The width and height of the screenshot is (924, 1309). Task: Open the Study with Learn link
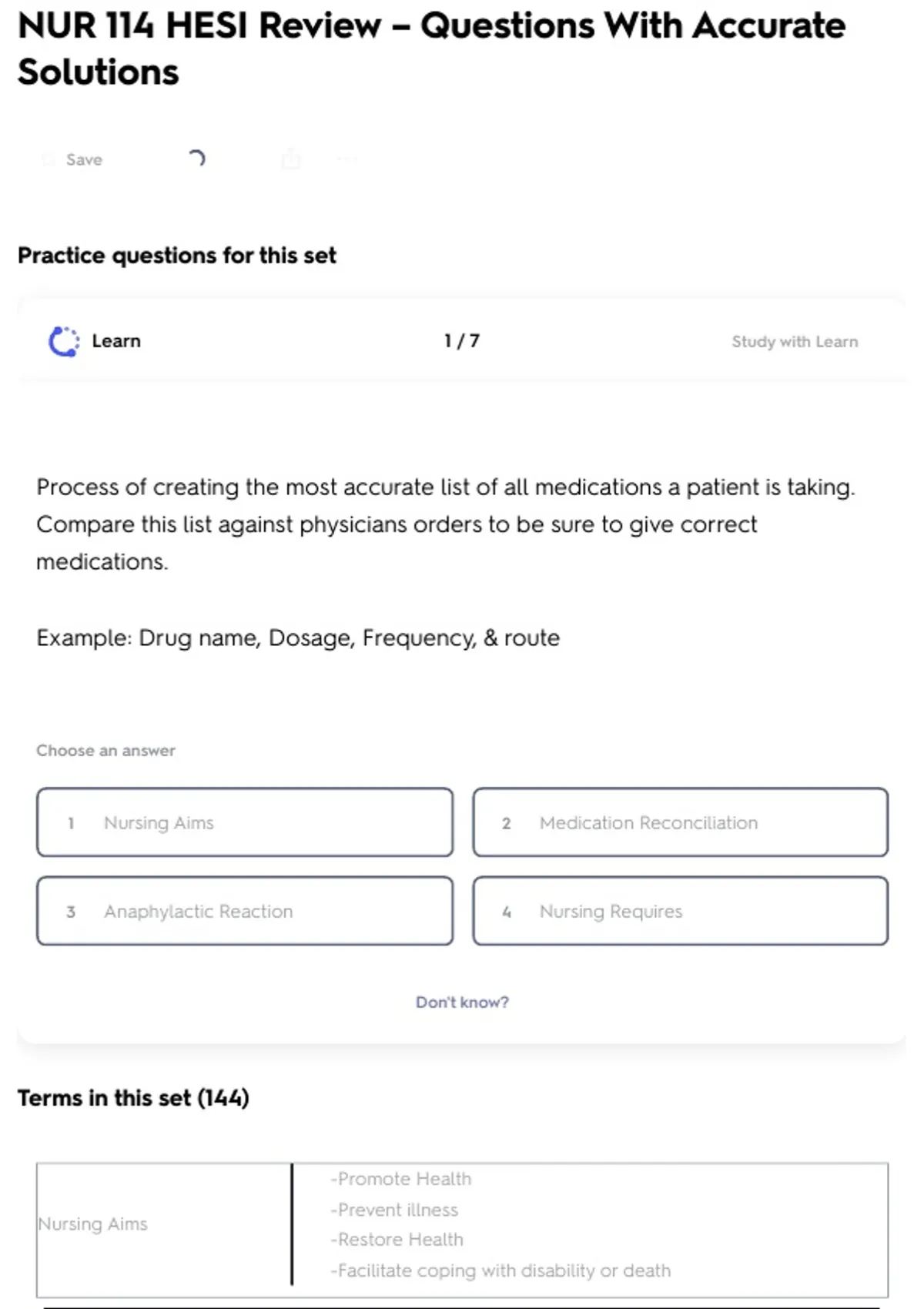794,342
